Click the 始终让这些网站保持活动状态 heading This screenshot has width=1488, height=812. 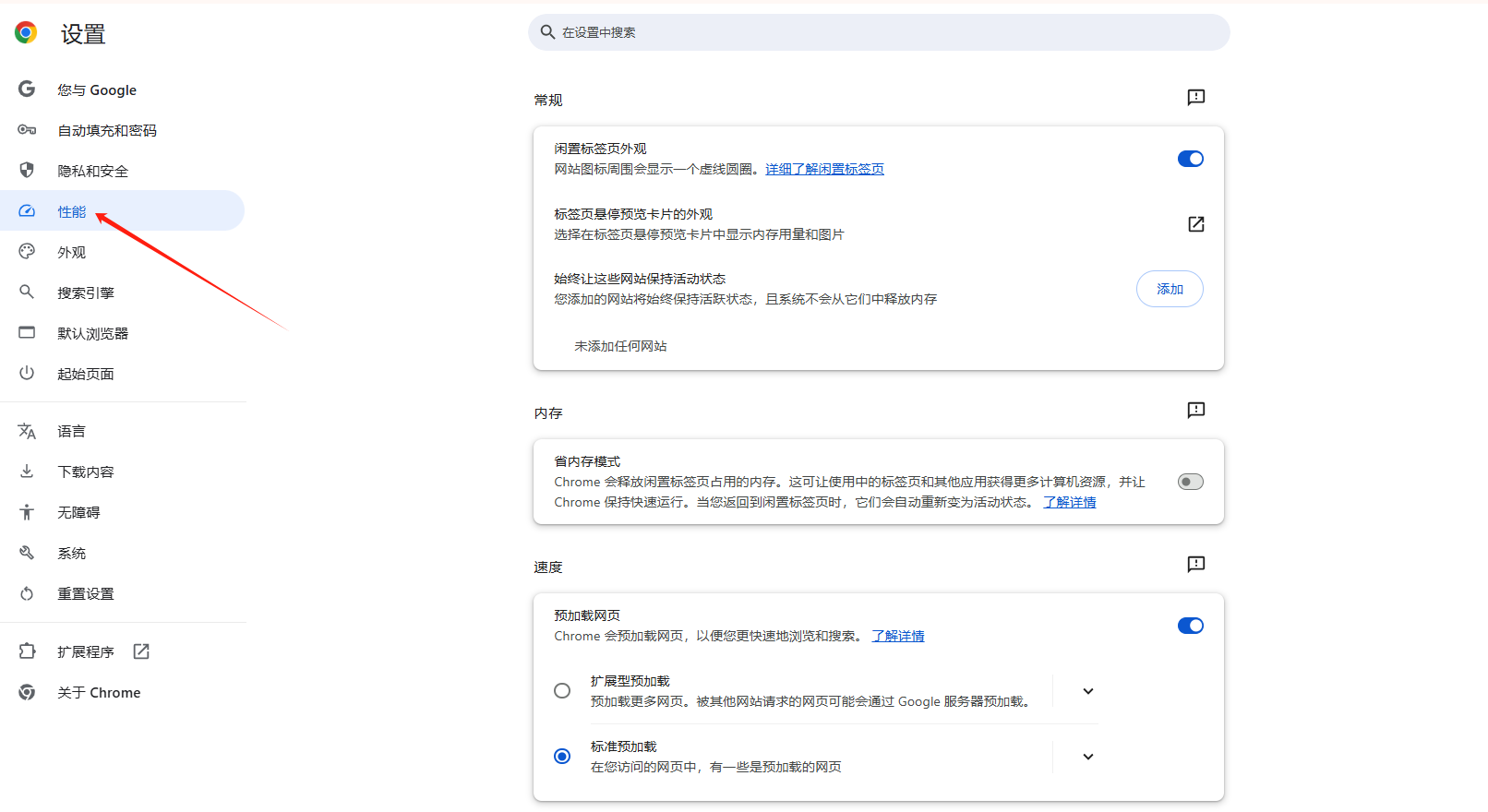640,279
